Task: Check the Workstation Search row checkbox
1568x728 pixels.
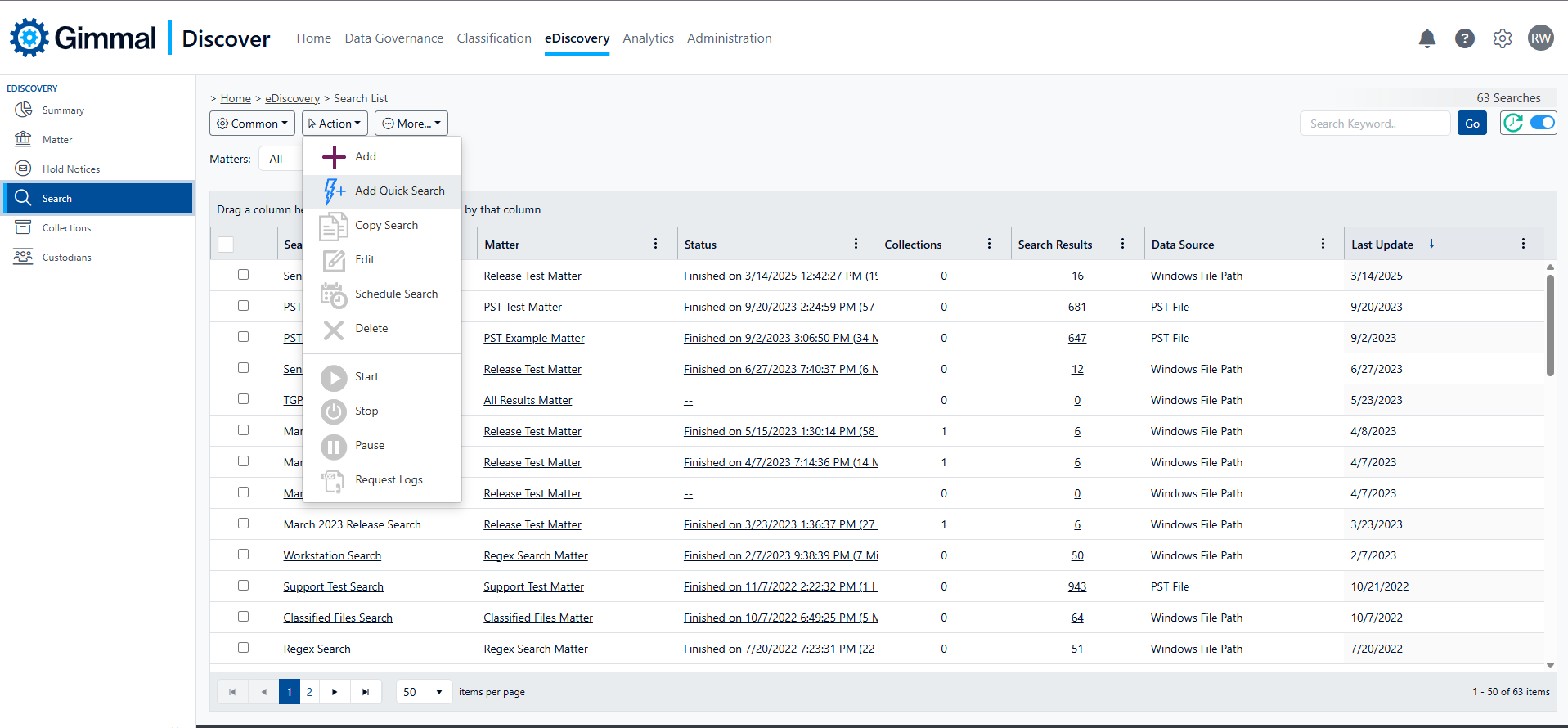Action: pyautogui.click(x=243, y=555)
